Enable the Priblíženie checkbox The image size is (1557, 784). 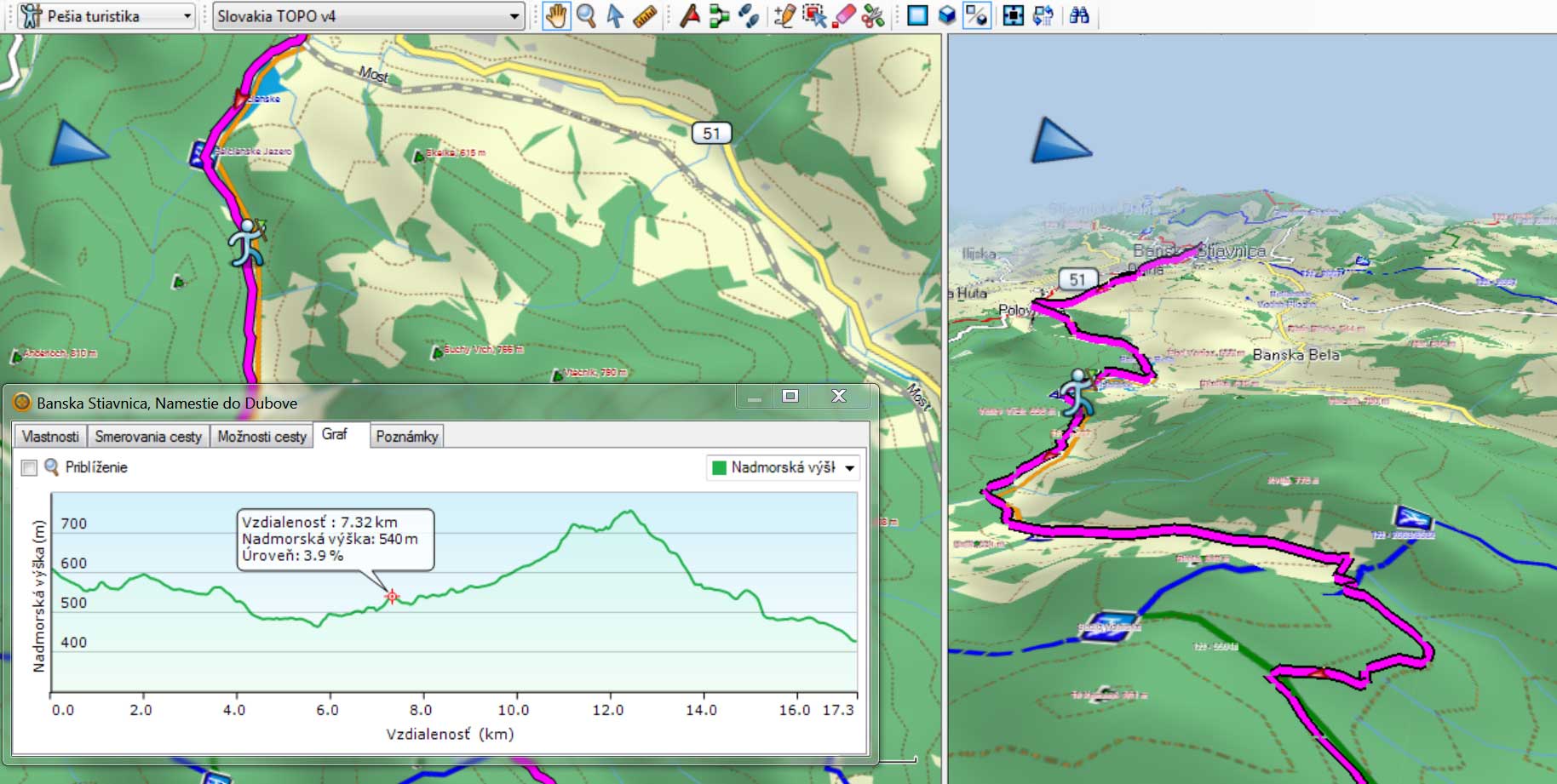coord(30,467)
